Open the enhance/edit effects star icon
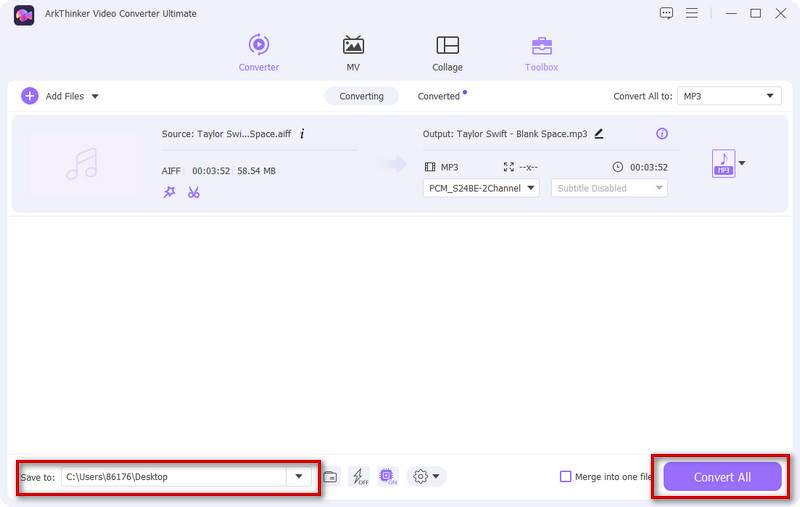The width and height of the screenshot is (800, 507). tap(169, 192)
